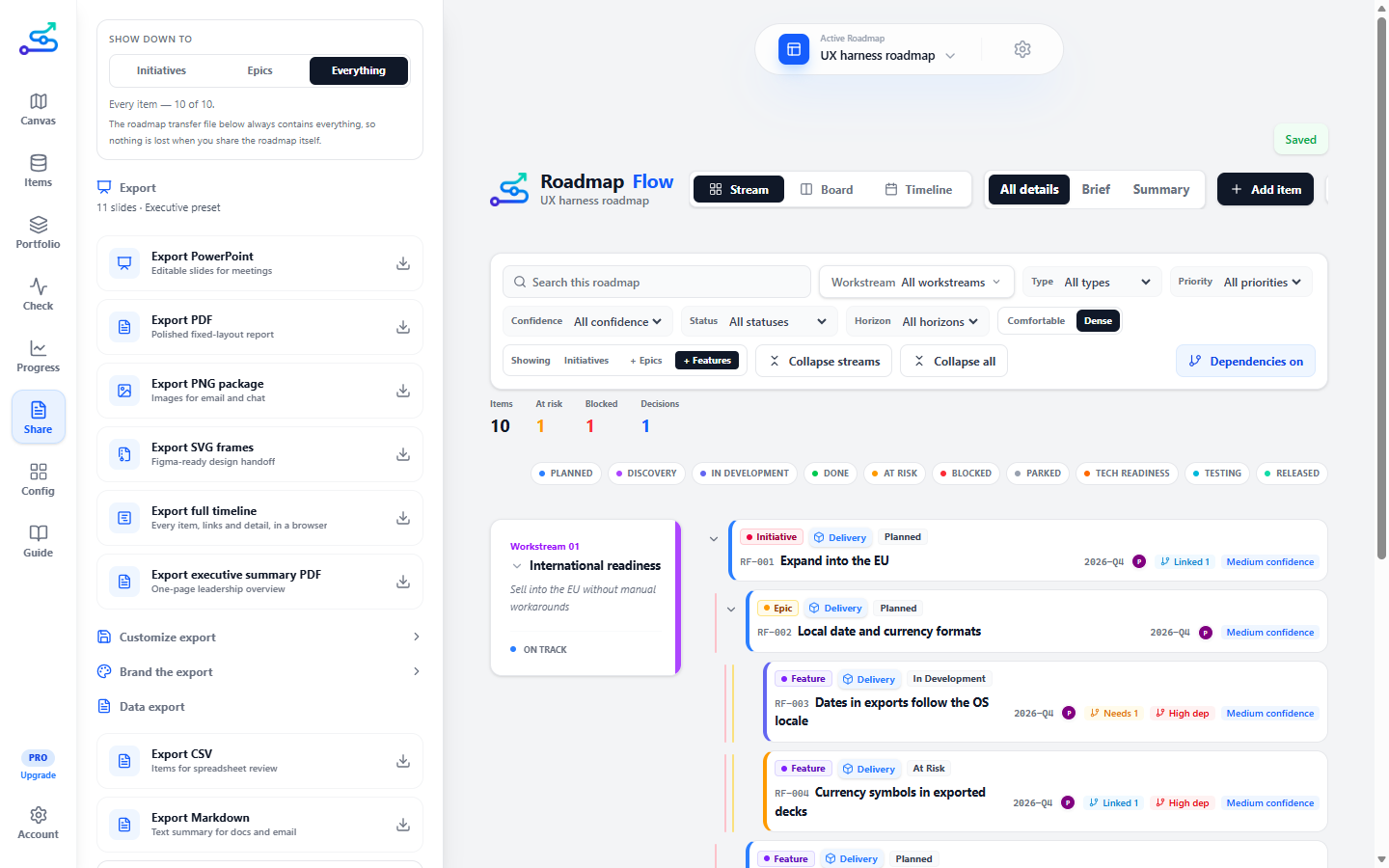Click the BLOCKED status legend chip
The image size is (1389, 868).
[966, 474]
